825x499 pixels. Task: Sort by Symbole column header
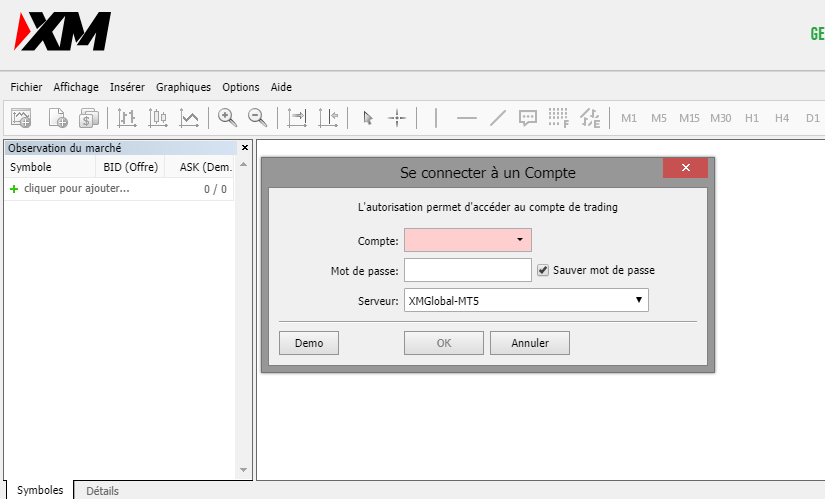50,167
